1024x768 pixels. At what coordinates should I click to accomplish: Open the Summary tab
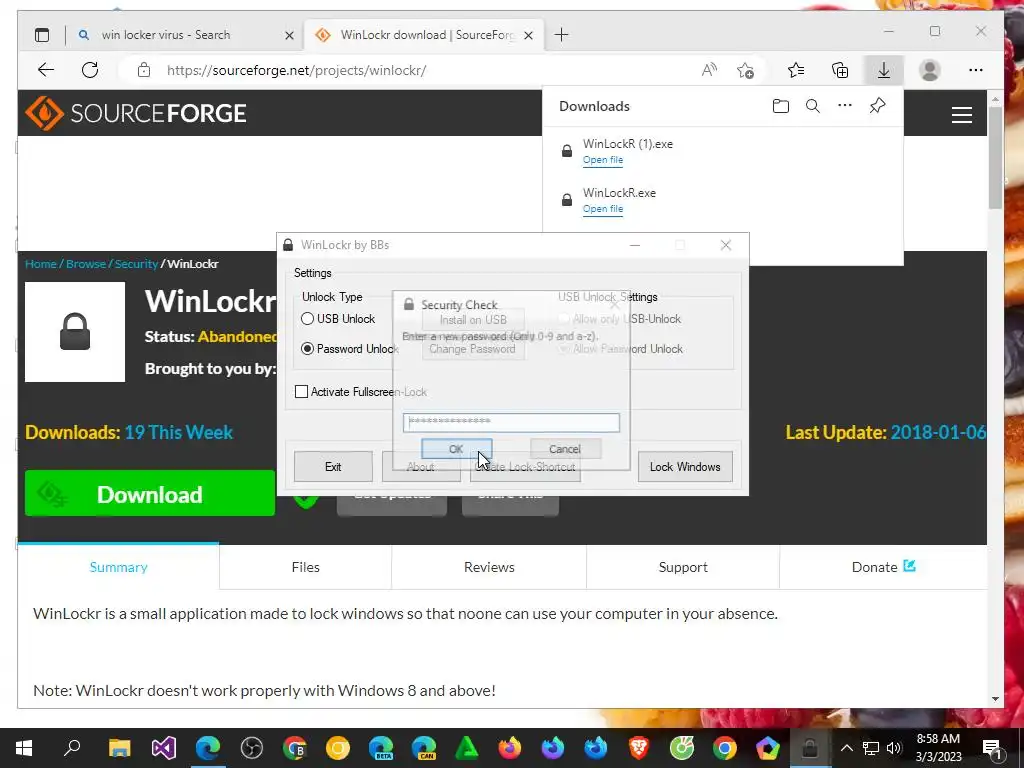coord(118,567)
